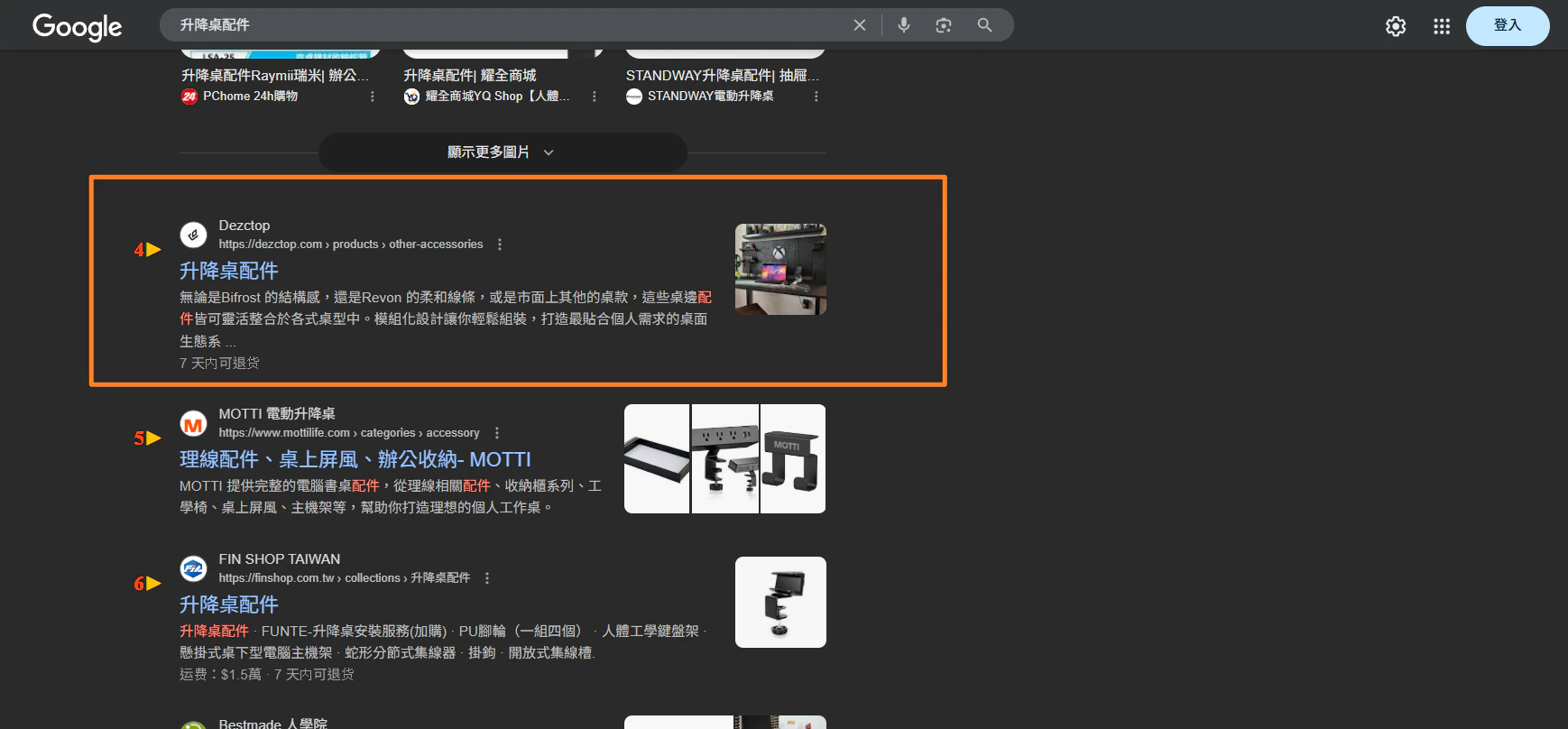Open the 升降桌配件Raymii瑞米 image result
This screenshot has width=1568, height=729.
[275, 75]
